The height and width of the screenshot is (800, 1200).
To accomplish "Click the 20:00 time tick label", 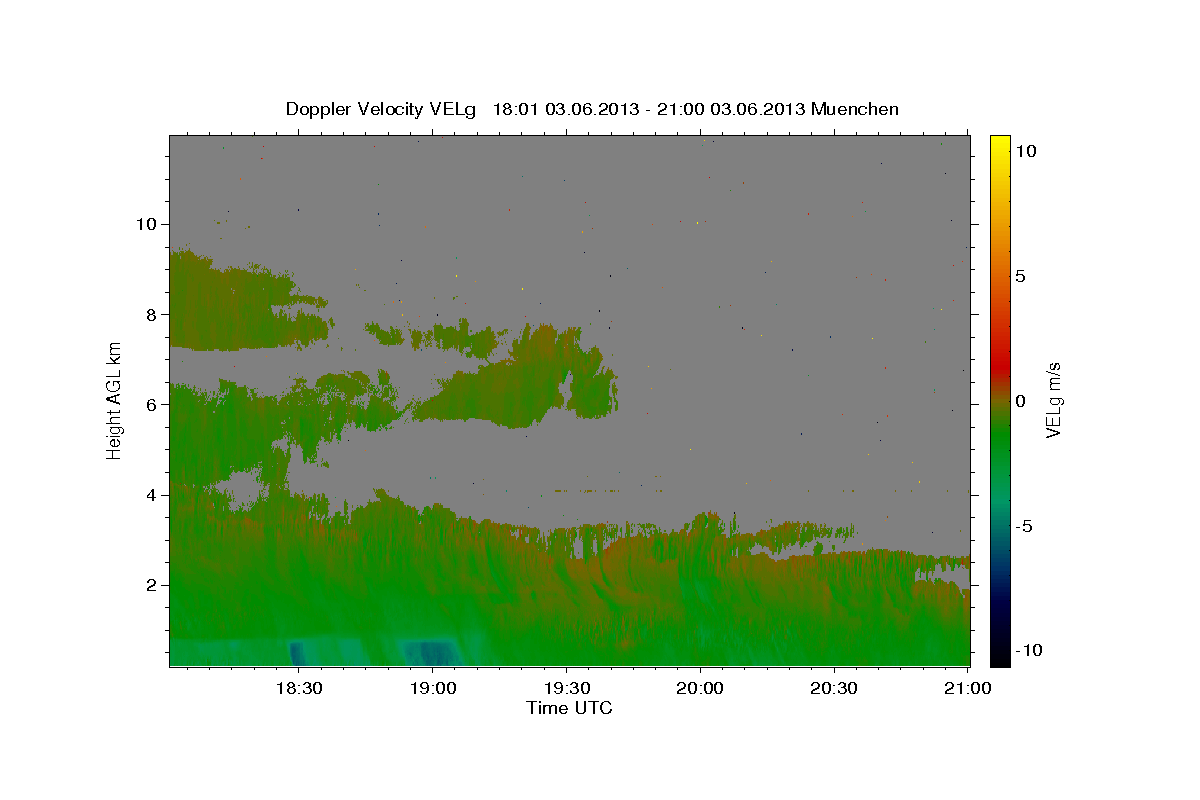I will coord(700,688).
